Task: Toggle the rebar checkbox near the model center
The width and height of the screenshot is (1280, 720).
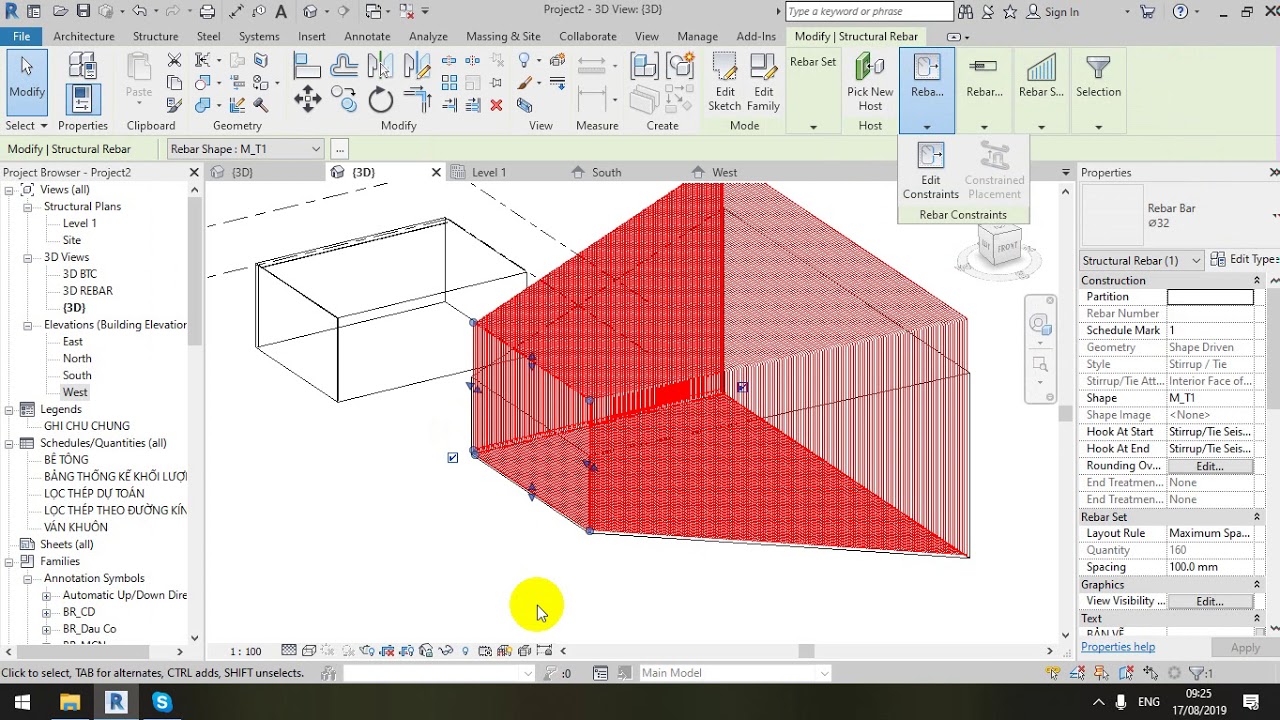Action: point(742,387)
